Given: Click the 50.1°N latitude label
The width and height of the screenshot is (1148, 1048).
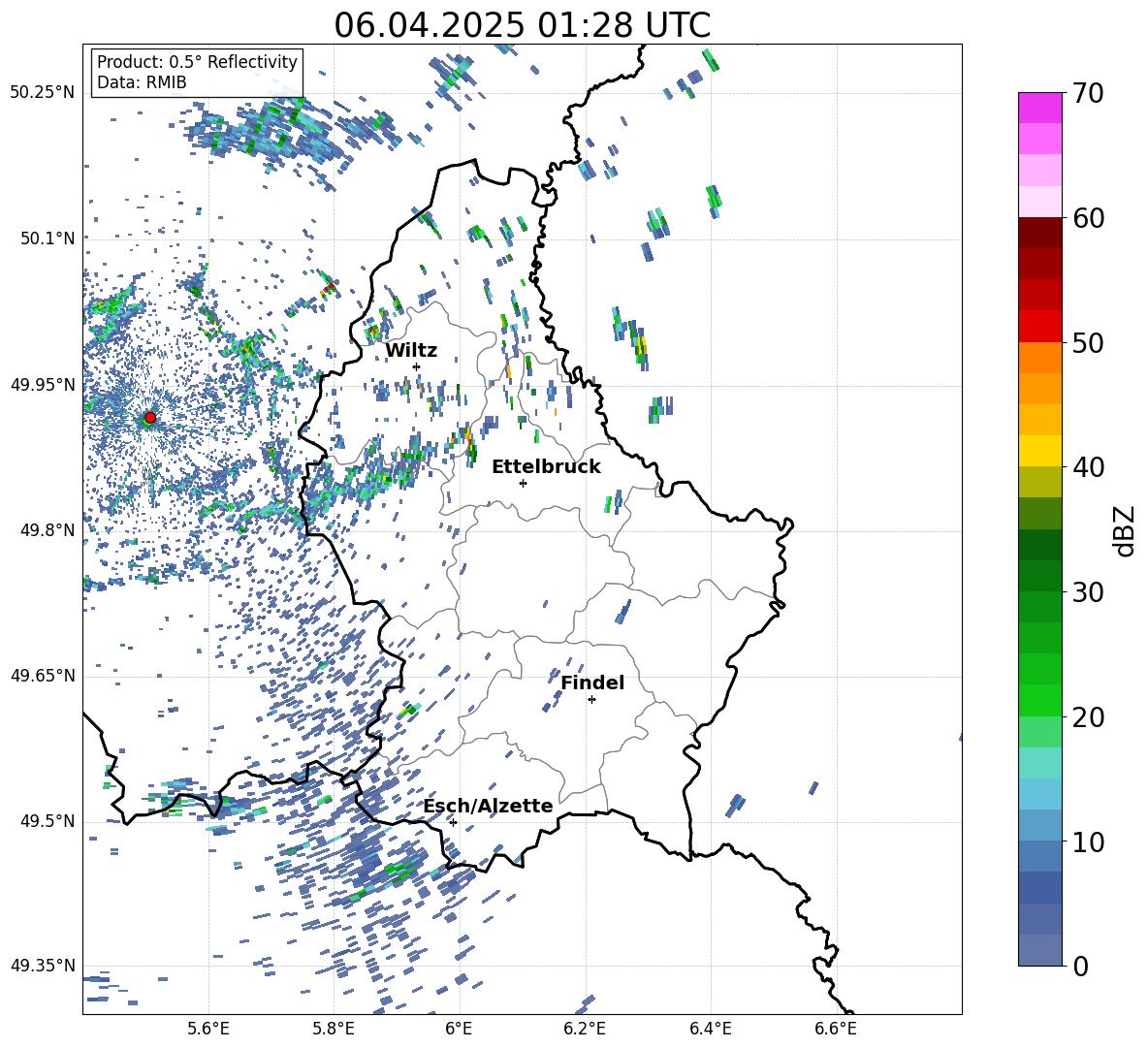Looking at the screenshot, I should (x=48, y=238).
